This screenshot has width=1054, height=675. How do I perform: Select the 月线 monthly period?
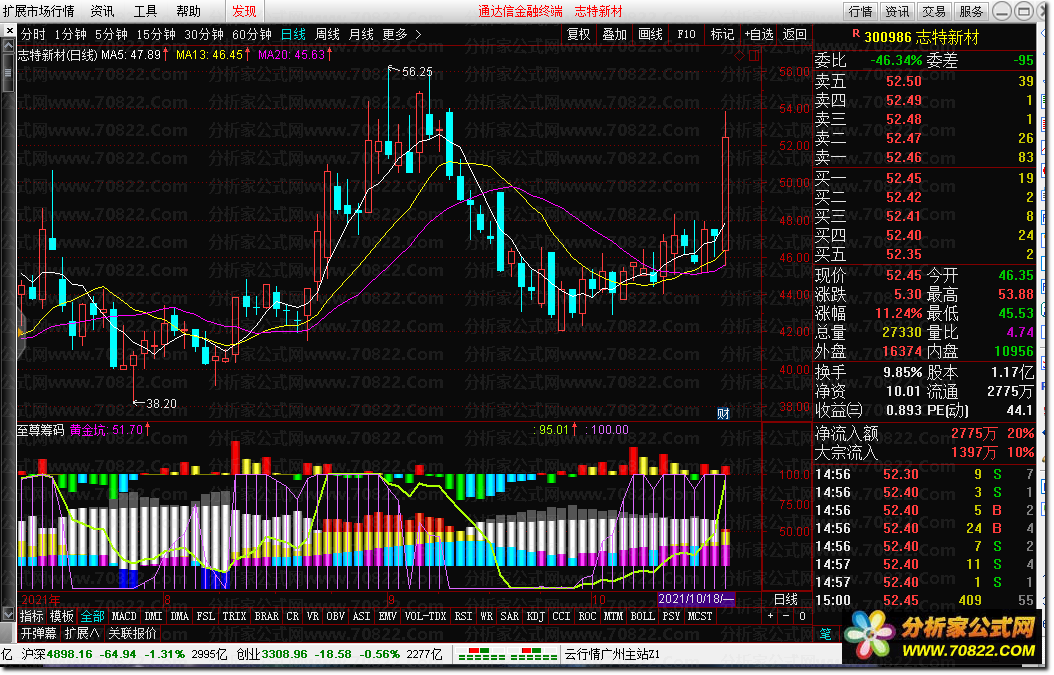click(361, 34)
